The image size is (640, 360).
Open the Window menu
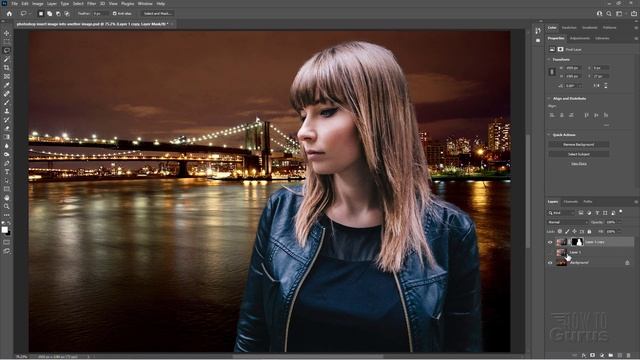click(145, 4)
